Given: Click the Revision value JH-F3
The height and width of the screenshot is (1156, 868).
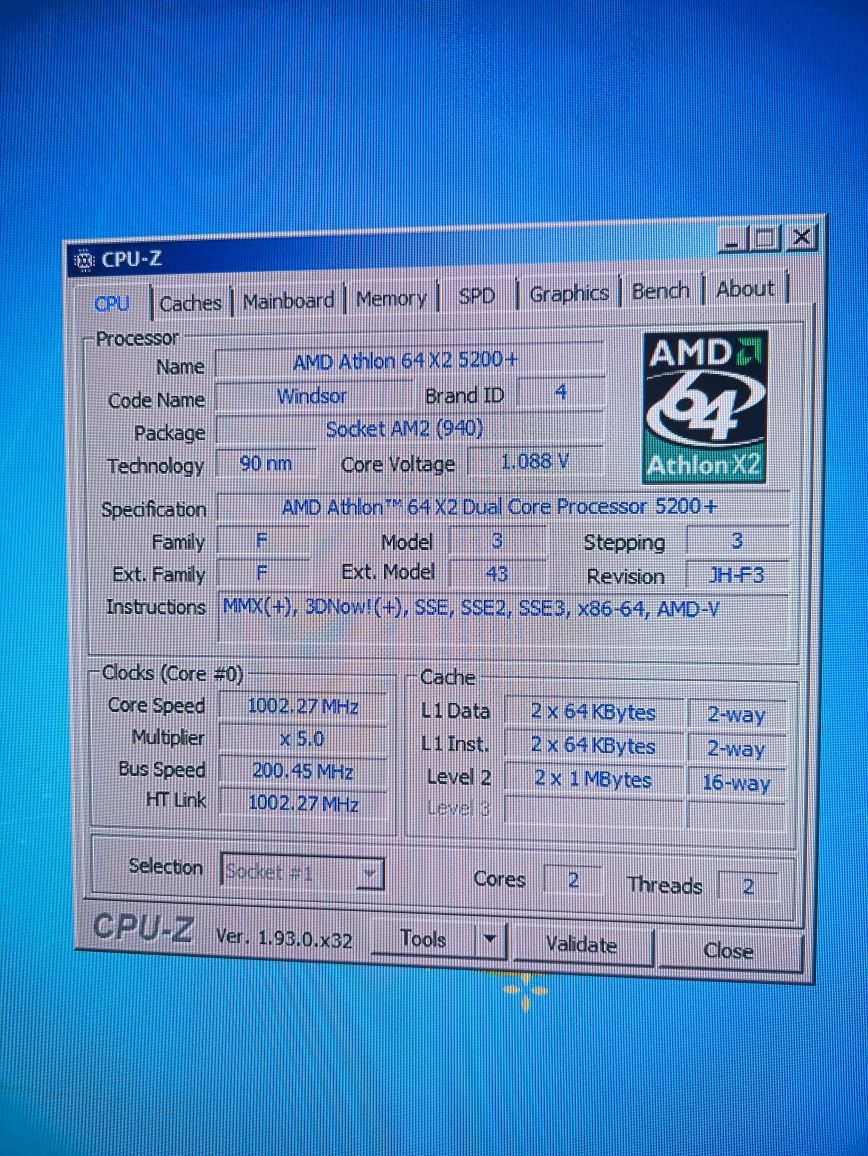Looking at the screenshot, I should (737, 575).
